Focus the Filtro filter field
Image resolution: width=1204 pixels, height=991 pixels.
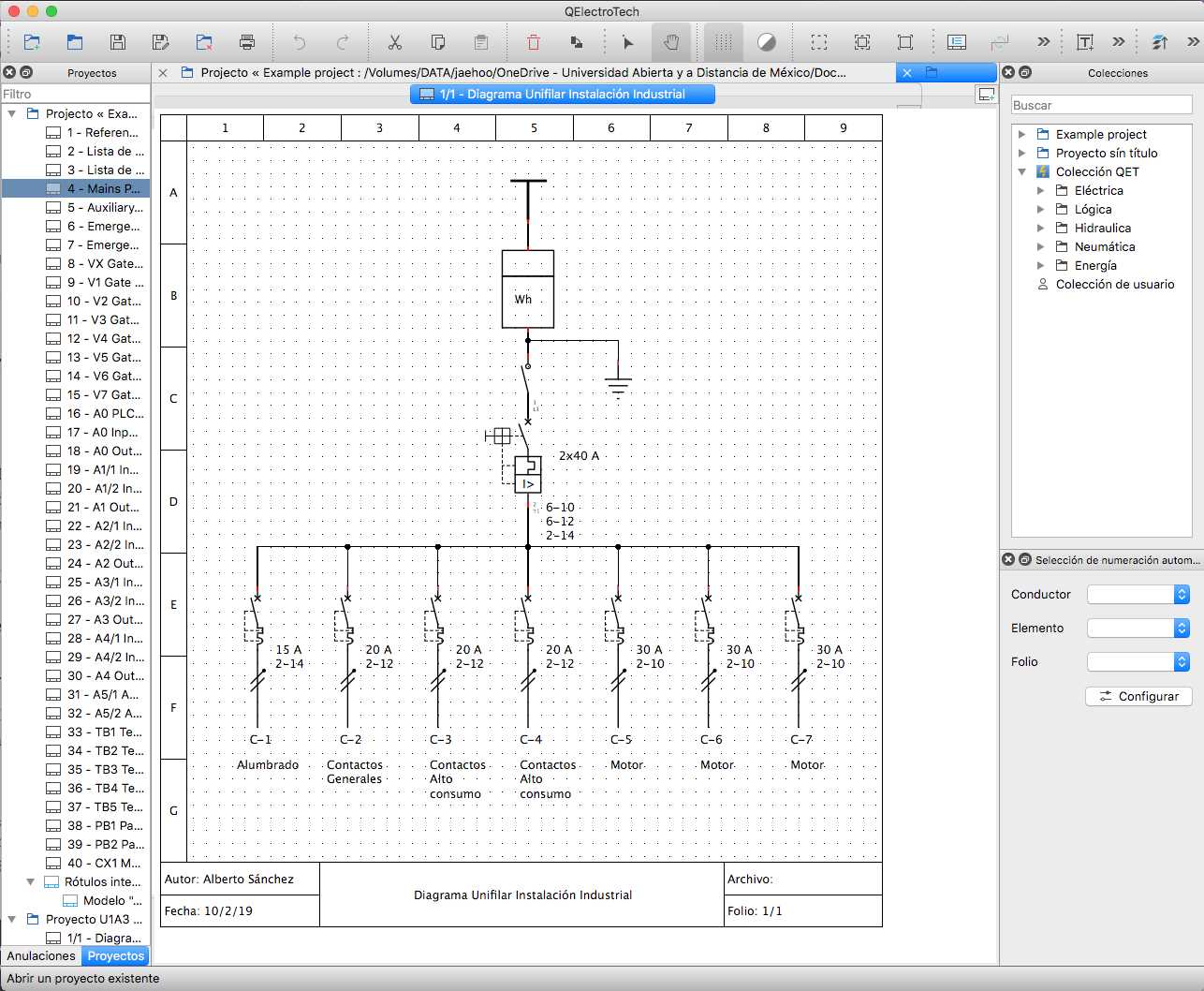(x=75, y=94)
